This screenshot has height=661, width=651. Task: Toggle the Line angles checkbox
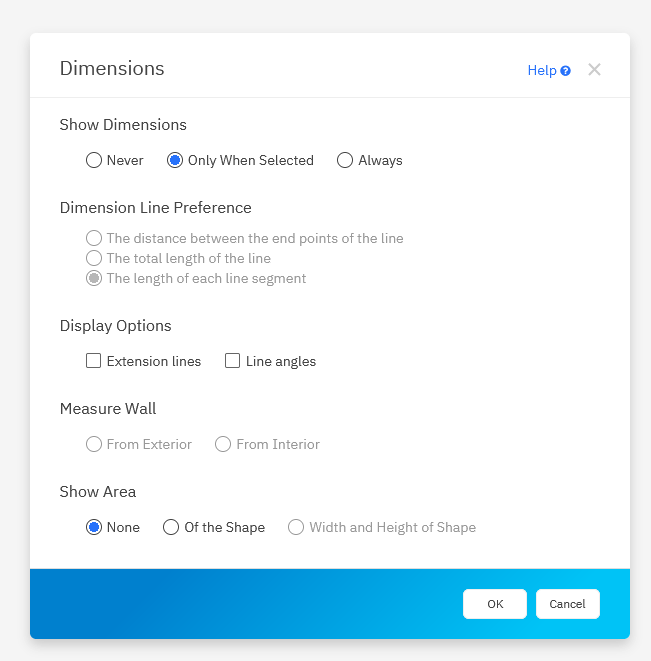tap(233, 361)
